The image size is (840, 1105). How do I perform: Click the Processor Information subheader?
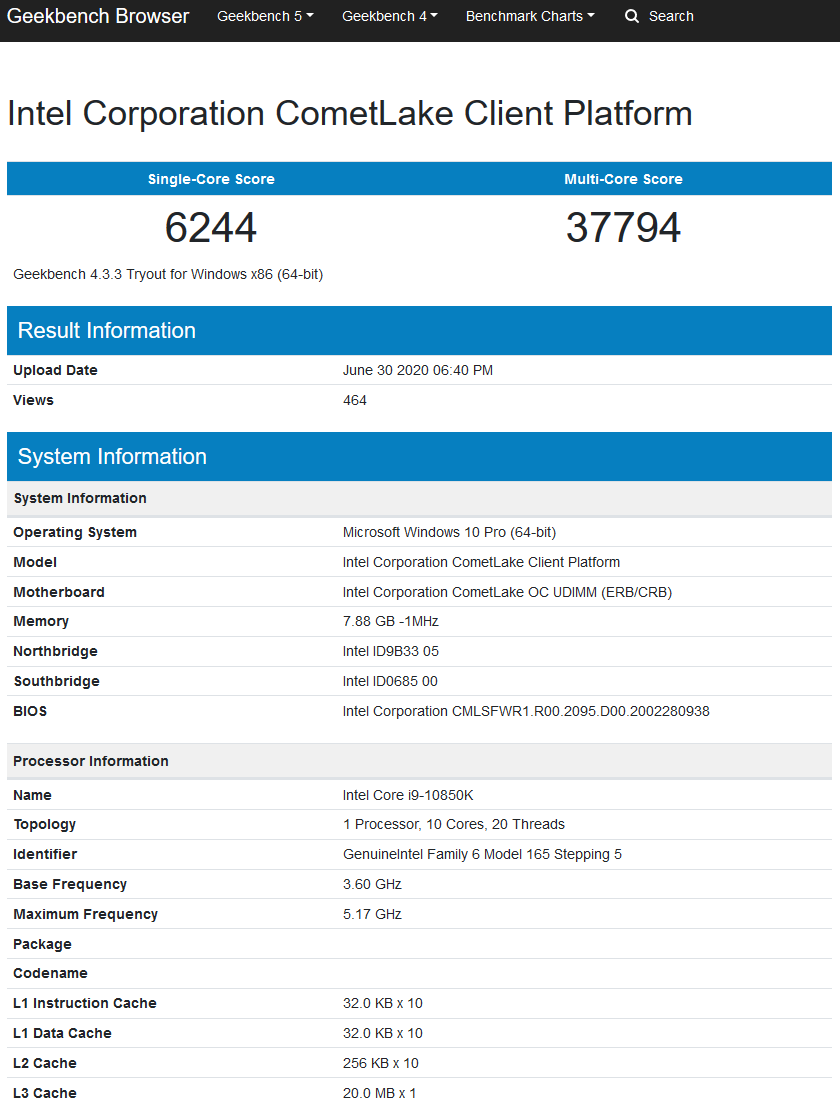tap(419, 761)
